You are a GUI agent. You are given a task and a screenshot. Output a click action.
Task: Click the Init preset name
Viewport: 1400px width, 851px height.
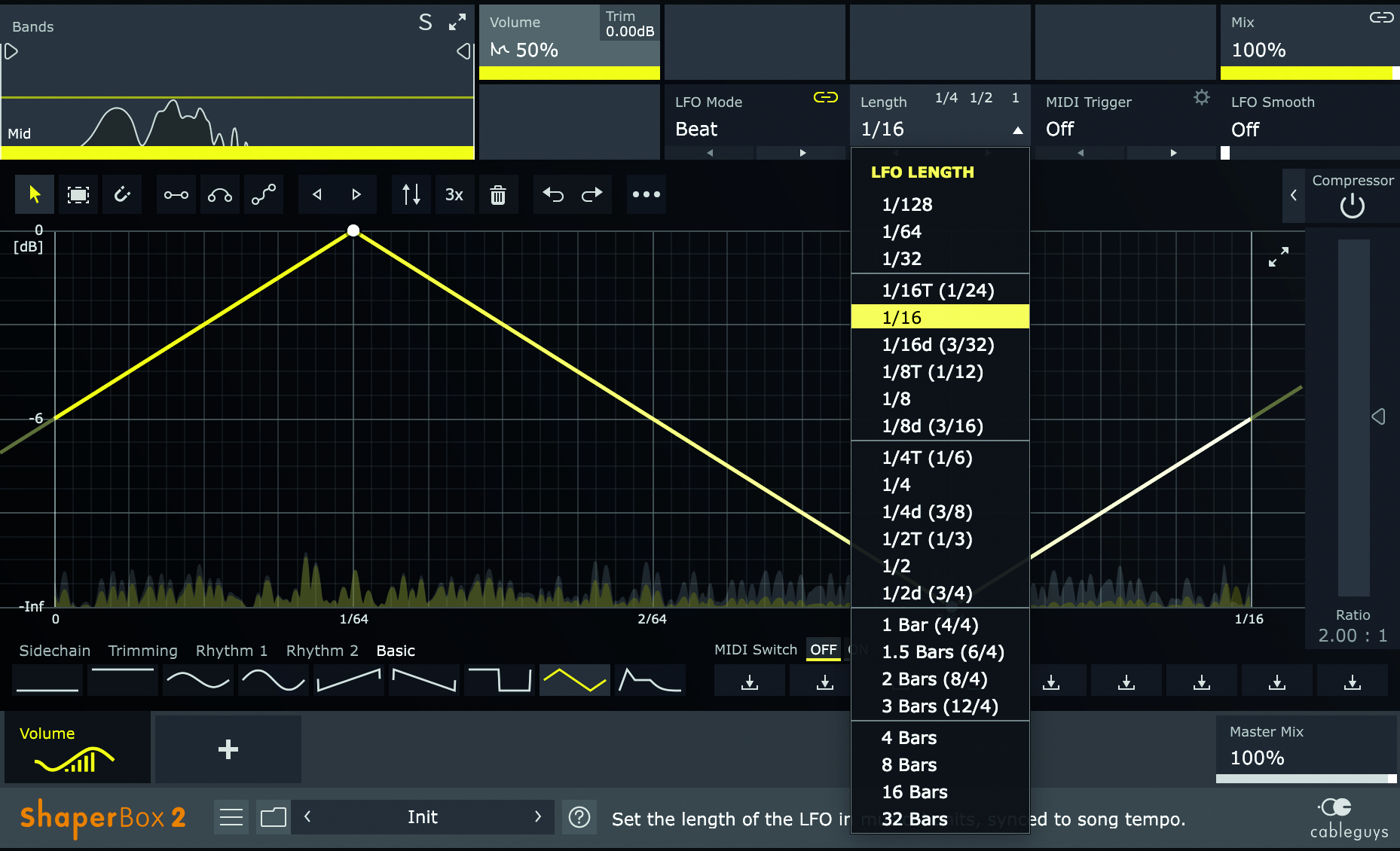pos(423,817)
